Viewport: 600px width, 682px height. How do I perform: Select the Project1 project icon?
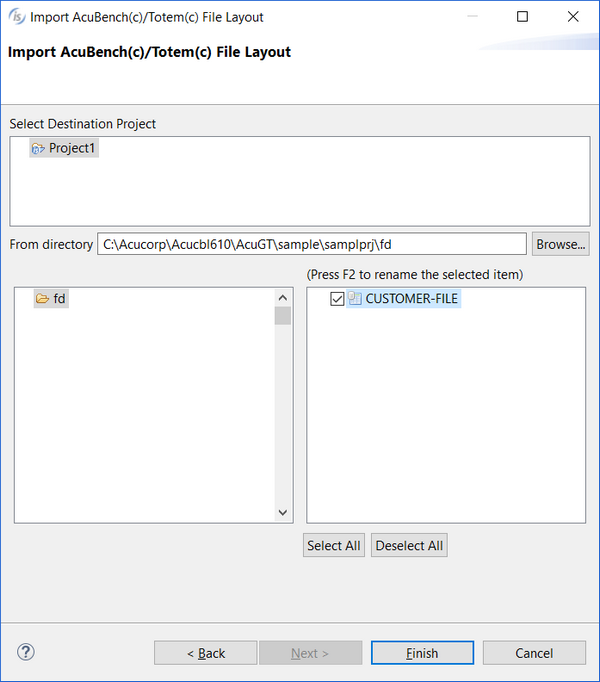pos(38,149)
